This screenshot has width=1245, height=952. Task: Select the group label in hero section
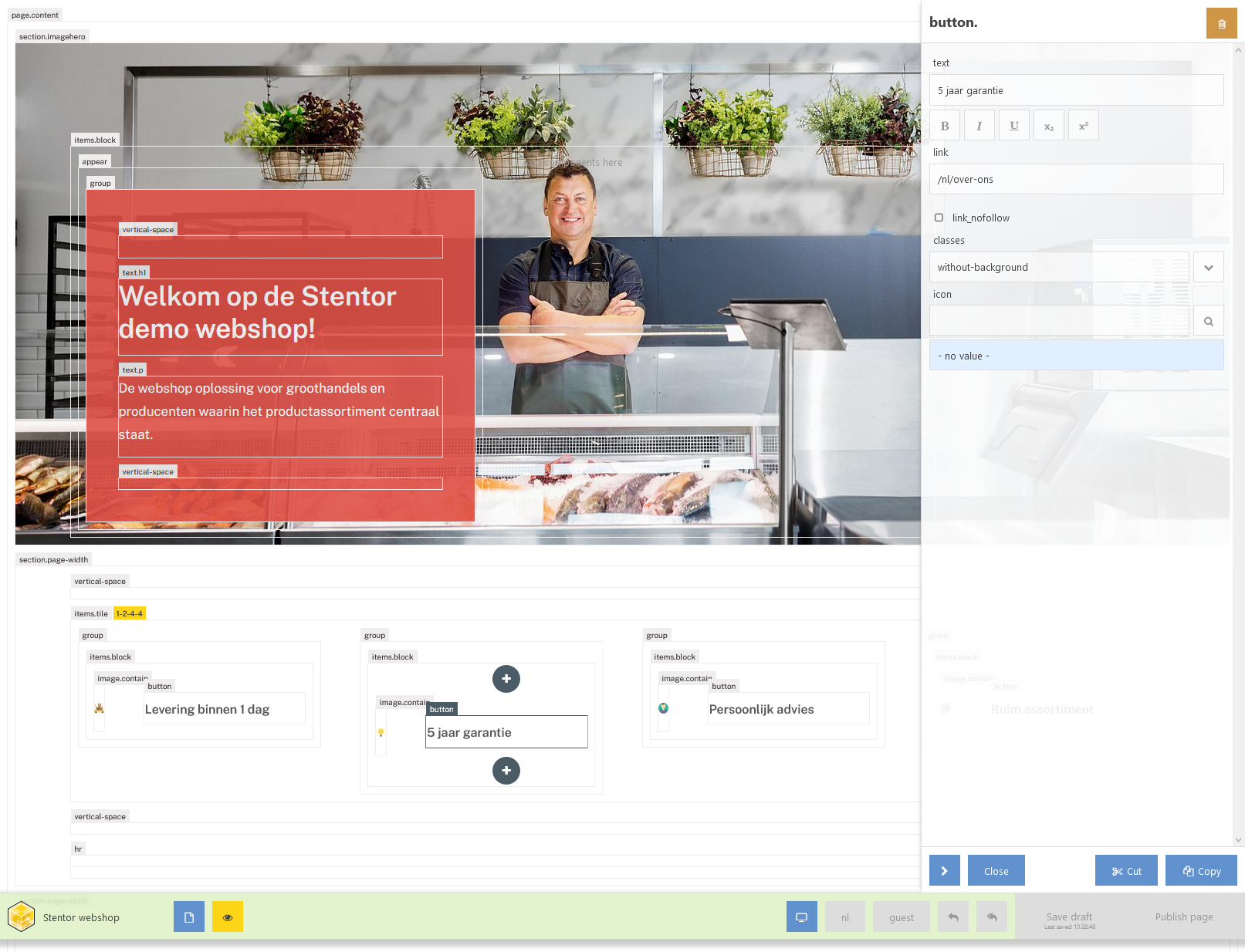pos(100,183)
